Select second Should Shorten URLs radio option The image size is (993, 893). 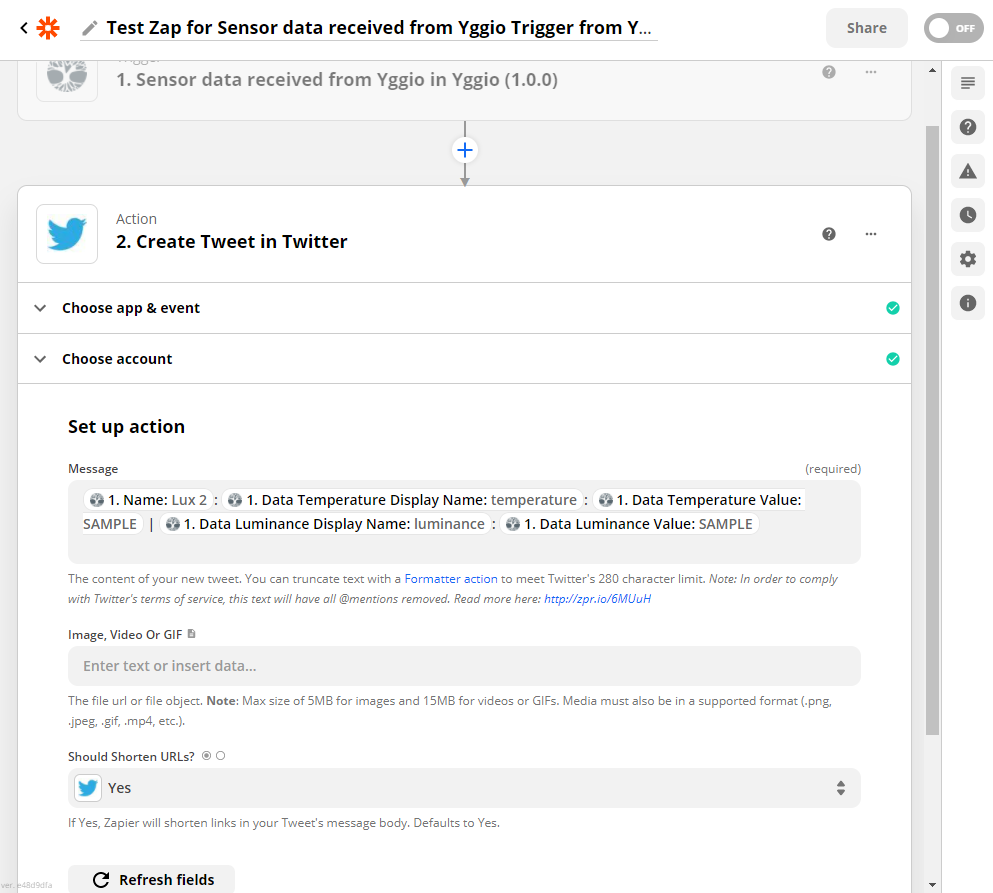[x=220, y=756]
